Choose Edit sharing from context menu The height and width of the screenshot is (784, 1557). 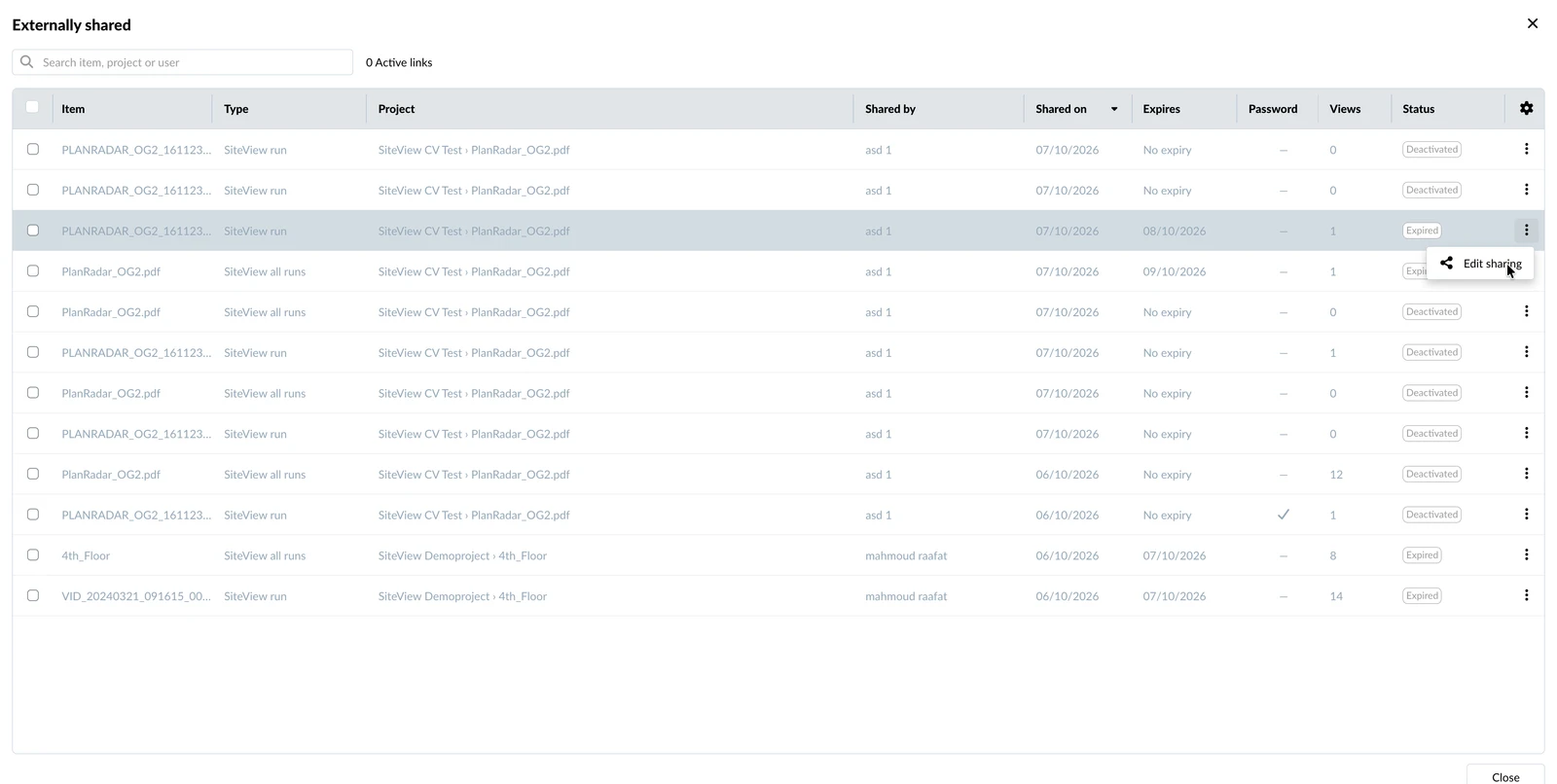pos(1480,264)
